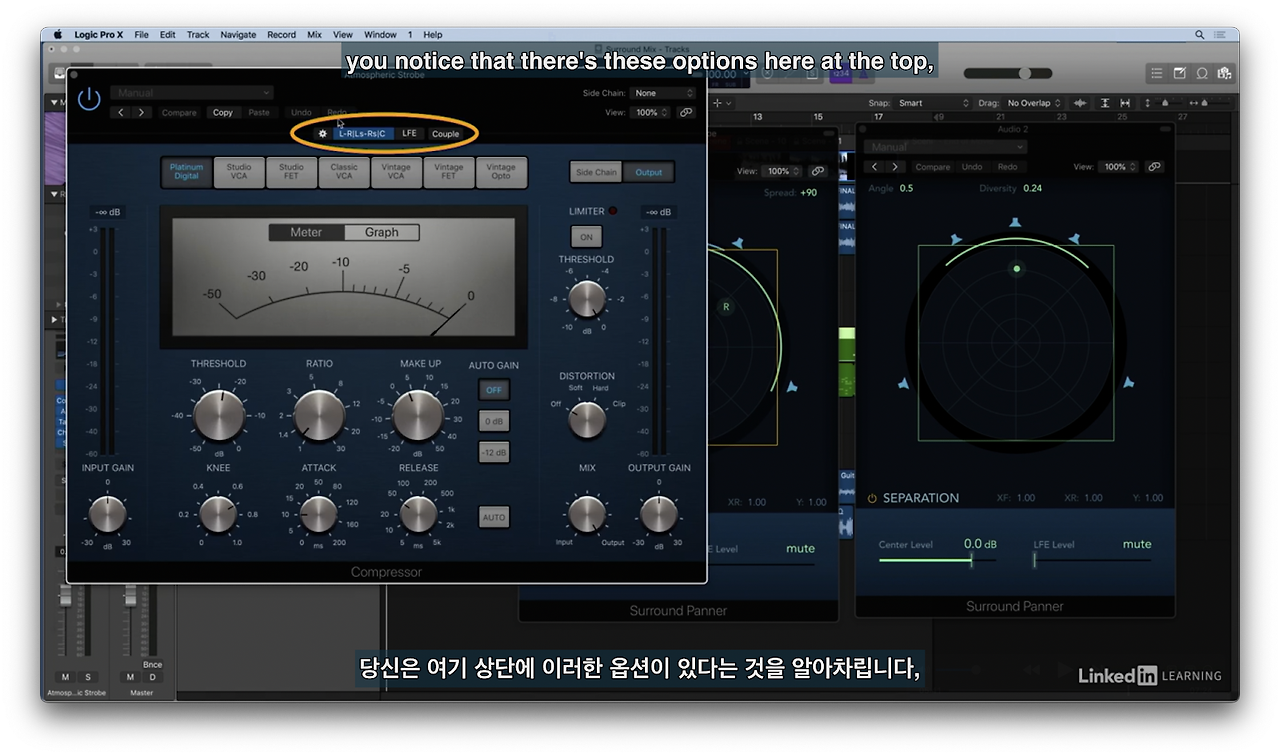Click the left surround speaker icon in Audio 2 panner
This screenshot has width=1280, height=756.
tap(903, 382)
